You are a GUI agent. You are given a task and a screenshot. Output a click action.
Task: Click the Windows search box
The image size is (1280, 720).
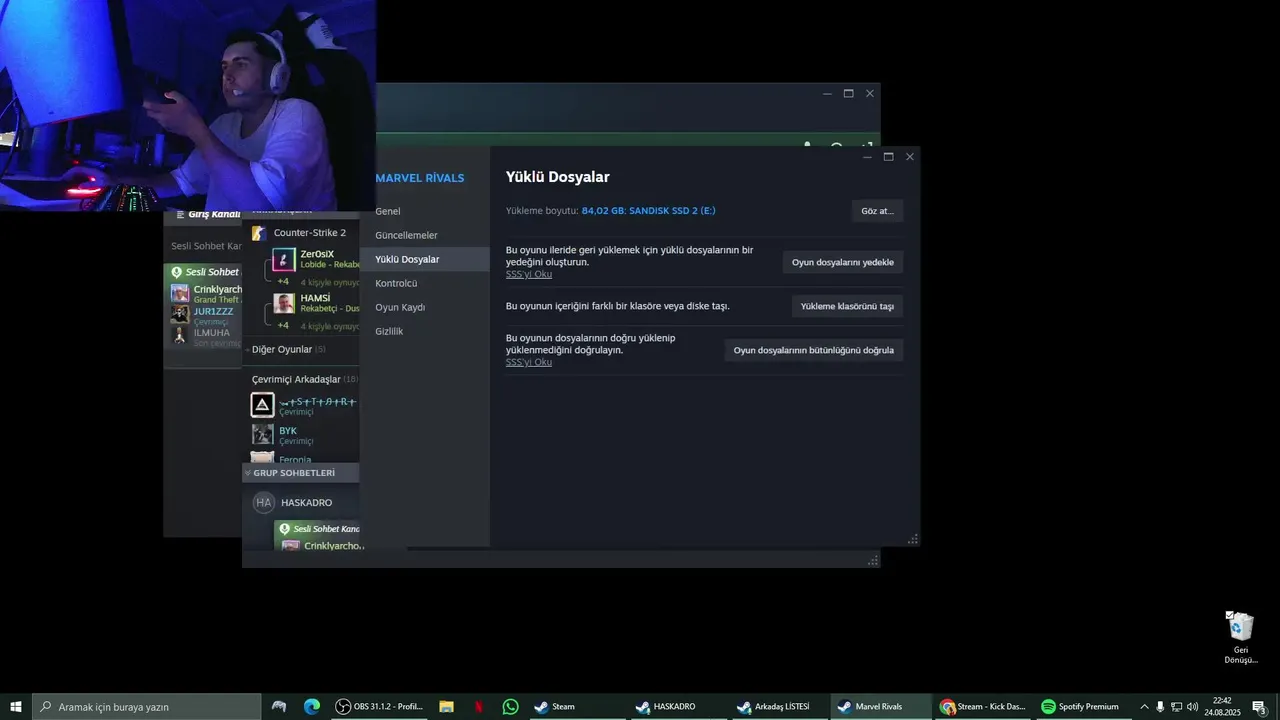(x=147, y=706)
